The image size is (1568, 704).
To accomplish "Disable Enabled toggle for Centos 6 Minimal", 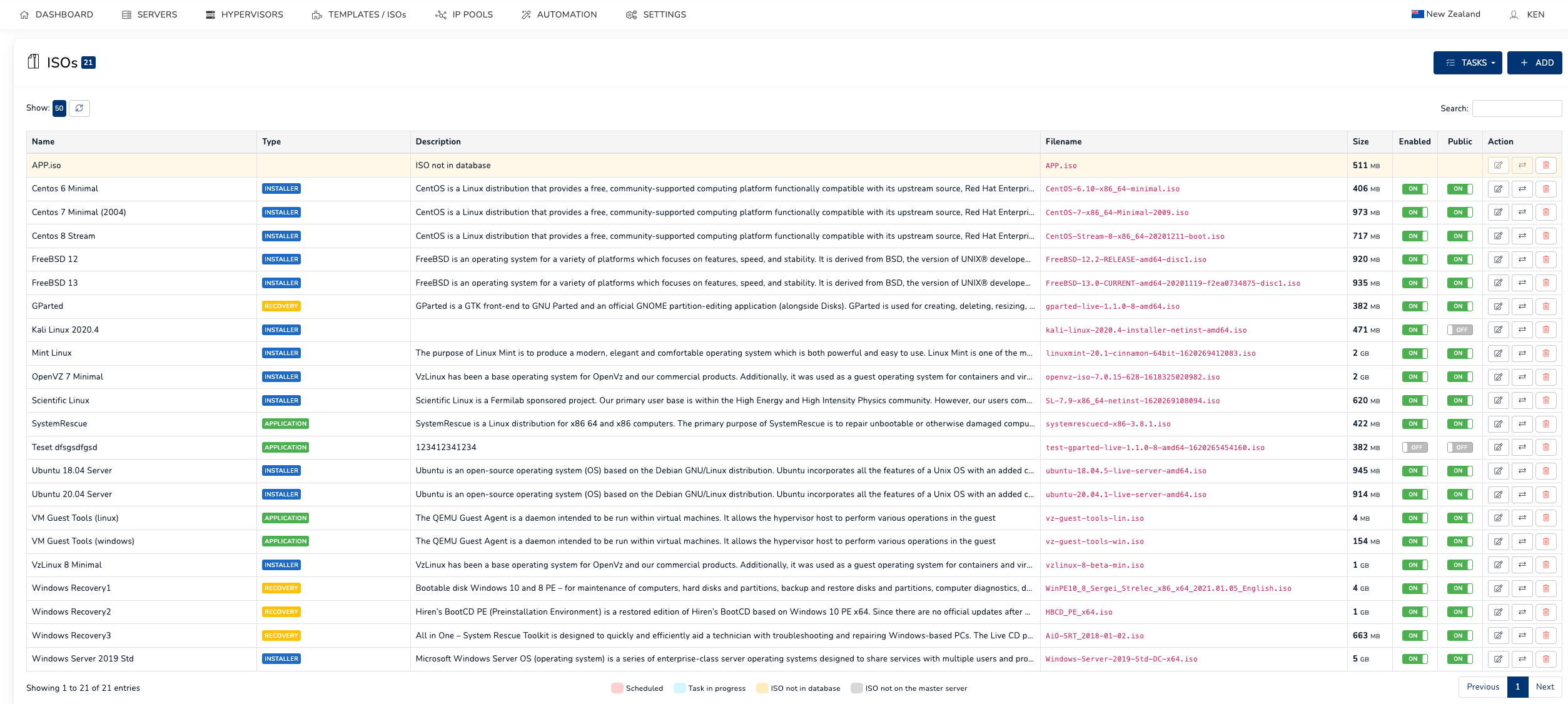I will (x=1414, y=189).
